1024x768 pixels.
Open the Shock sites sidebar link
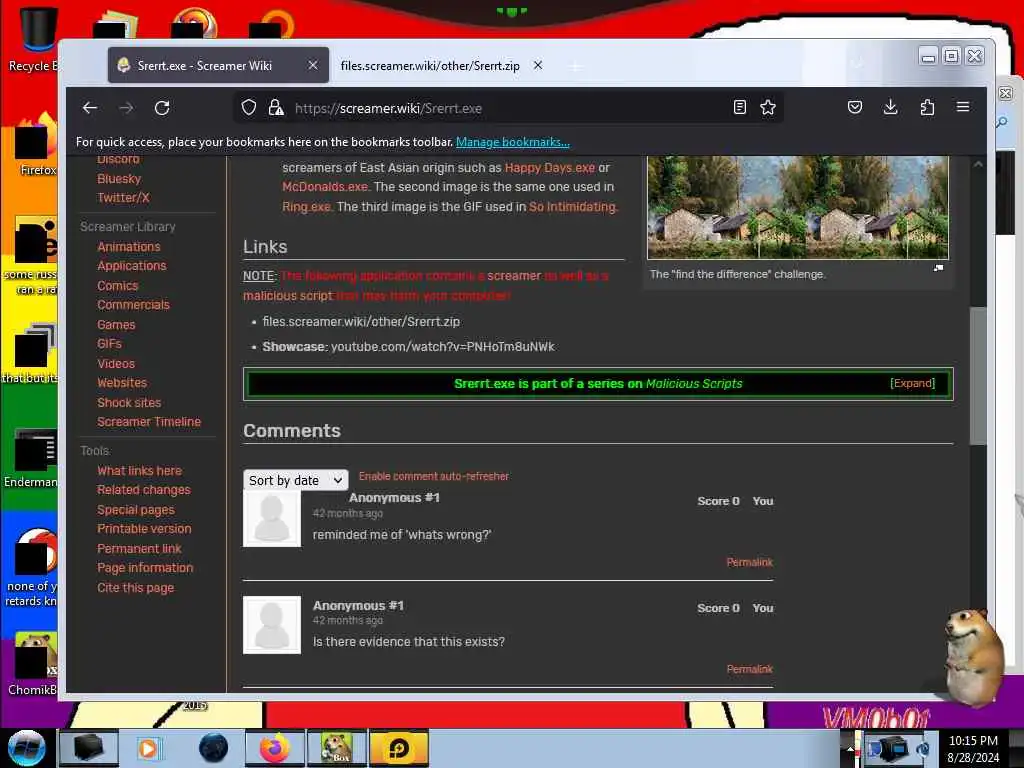pyautogui.click(x=129, y=403)
